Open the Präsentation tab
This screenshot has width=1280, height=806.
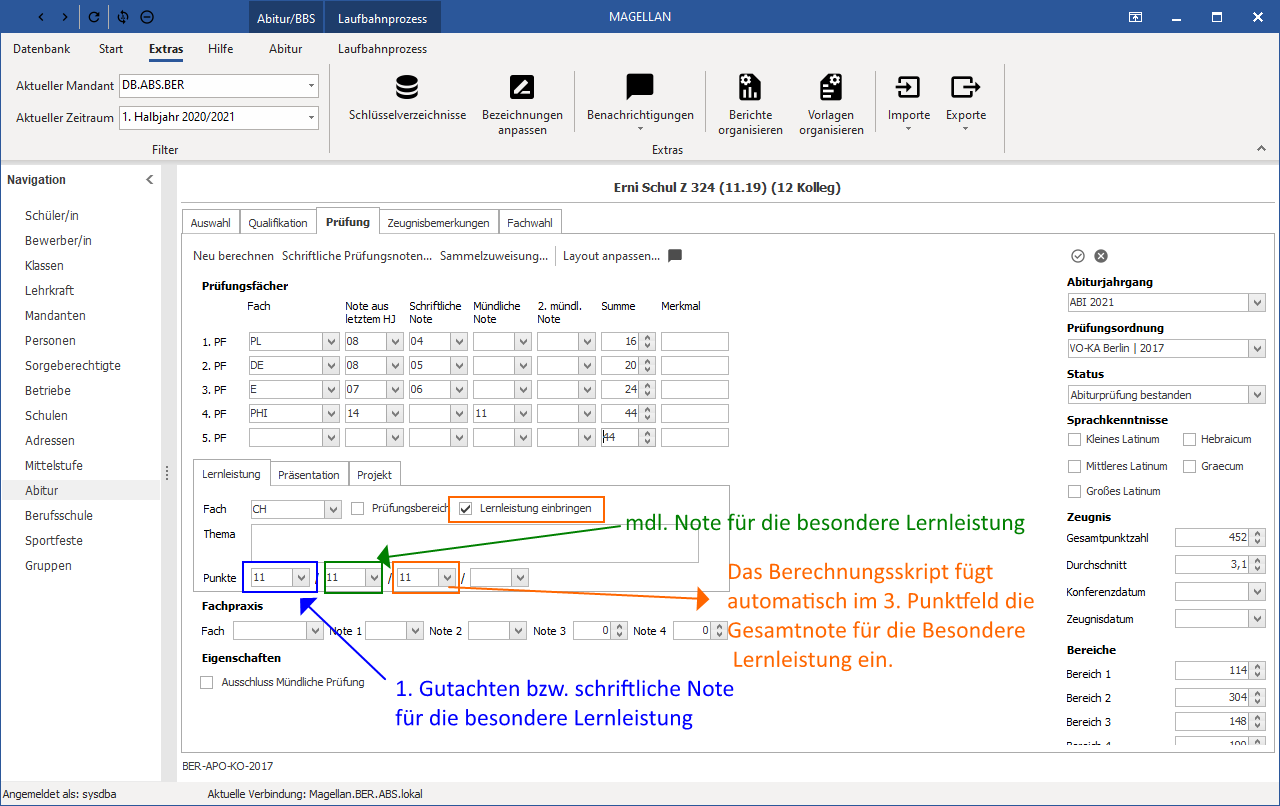309,474
